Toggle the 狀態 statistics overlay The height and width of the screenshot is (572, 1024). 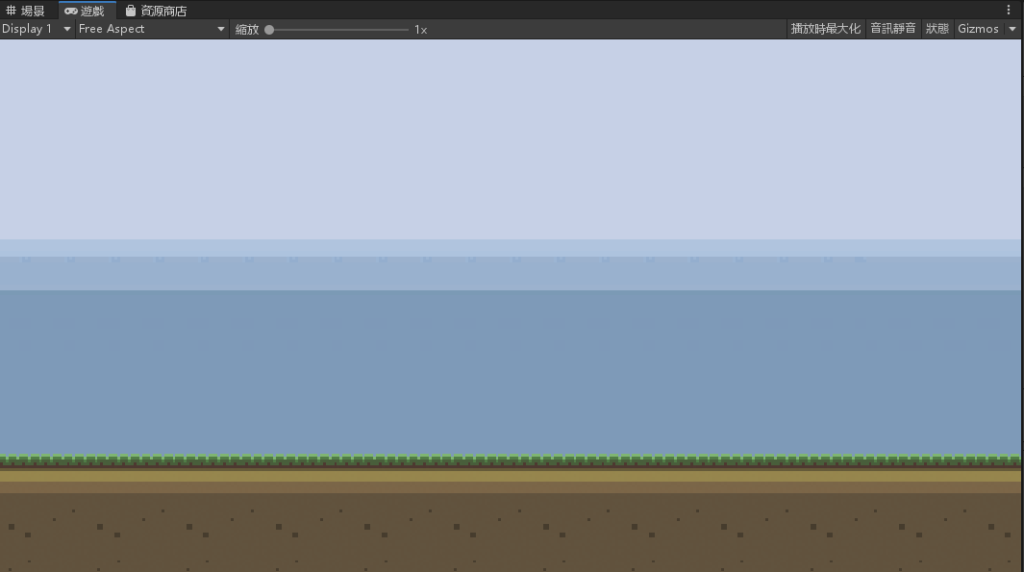937,29
